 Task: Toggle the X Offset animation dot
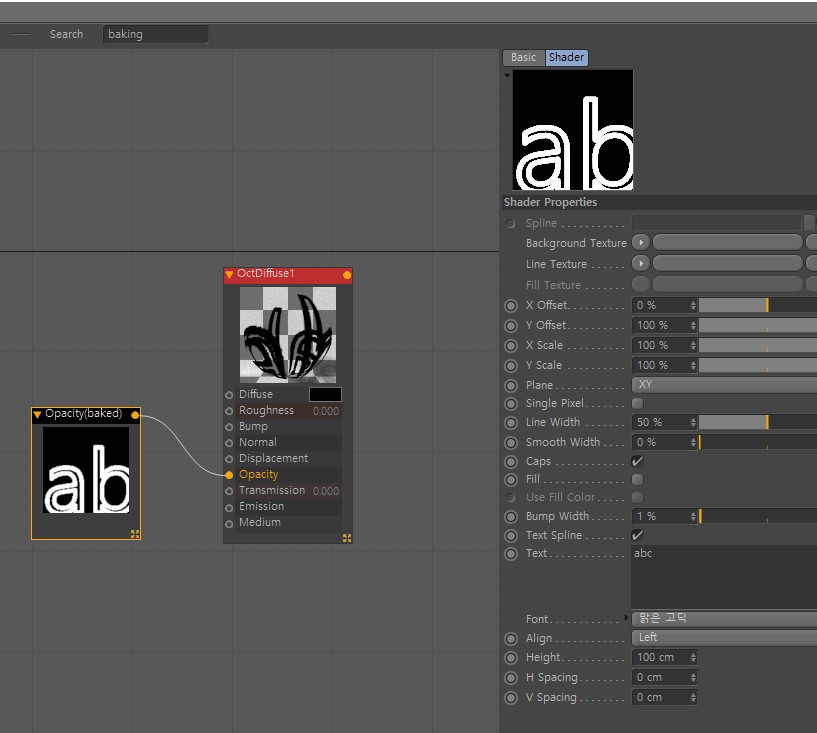511,306
